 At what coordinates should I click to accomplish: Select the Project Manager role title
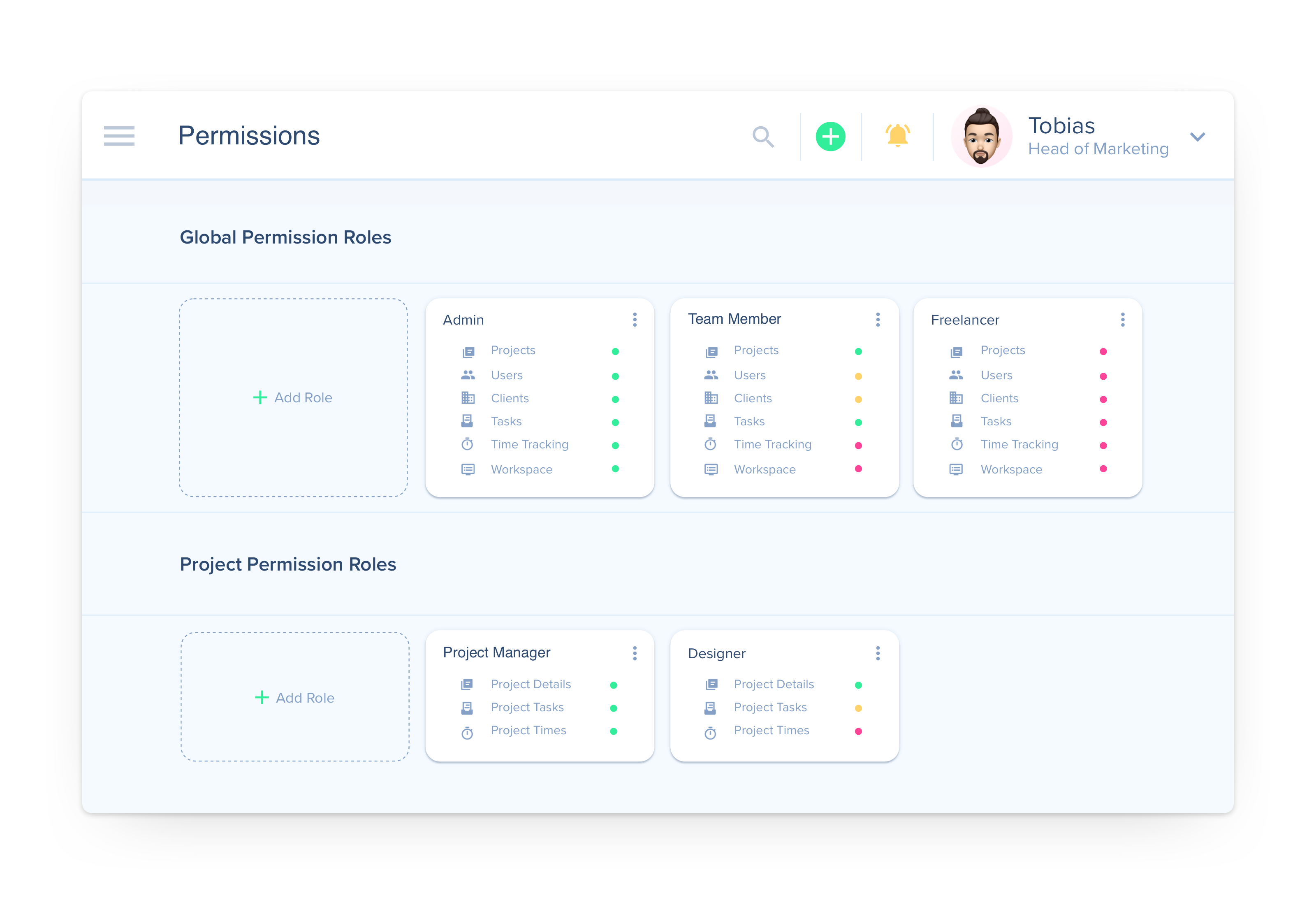pos(496,653)
